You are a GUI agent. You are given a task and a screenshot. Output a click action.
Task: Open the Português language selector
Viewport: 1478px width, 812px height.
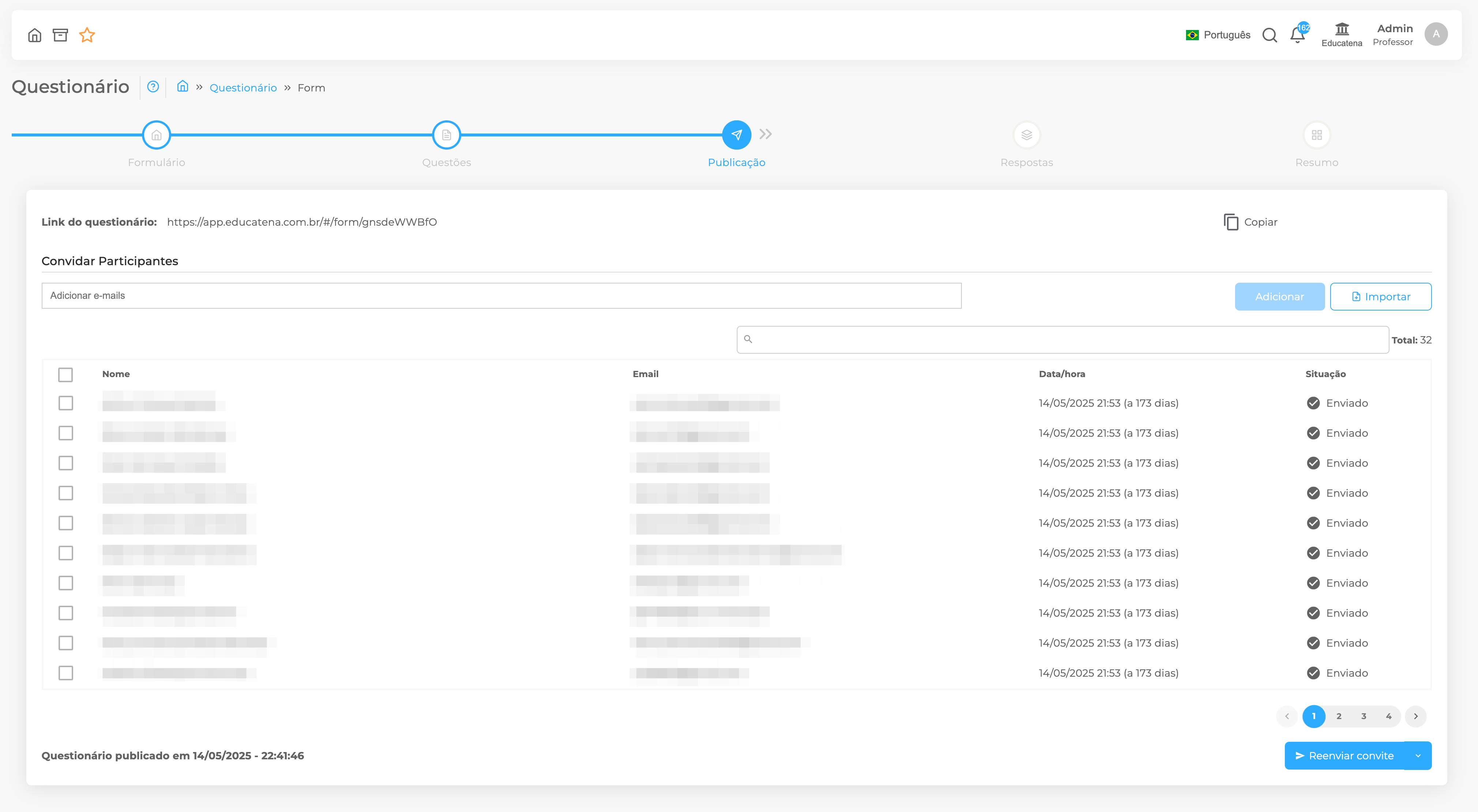click(1218, 35)
